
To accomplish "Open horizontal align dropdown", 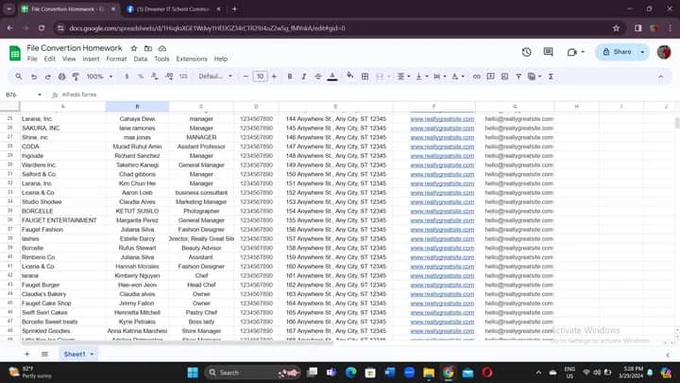I will click(404, 76).
